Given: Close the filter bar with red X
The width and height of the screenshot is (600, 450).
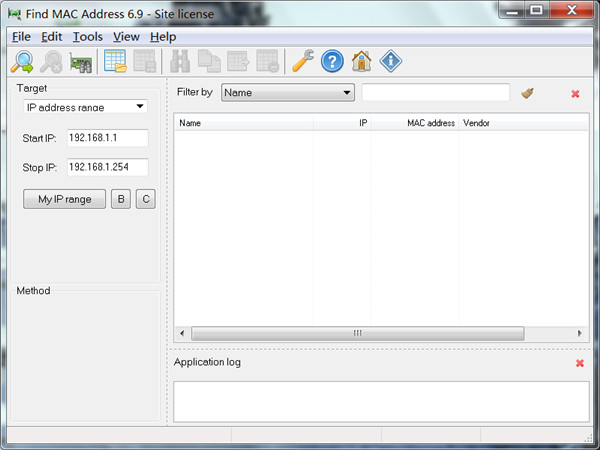Looking at the screenshot, I should point(575,94).
